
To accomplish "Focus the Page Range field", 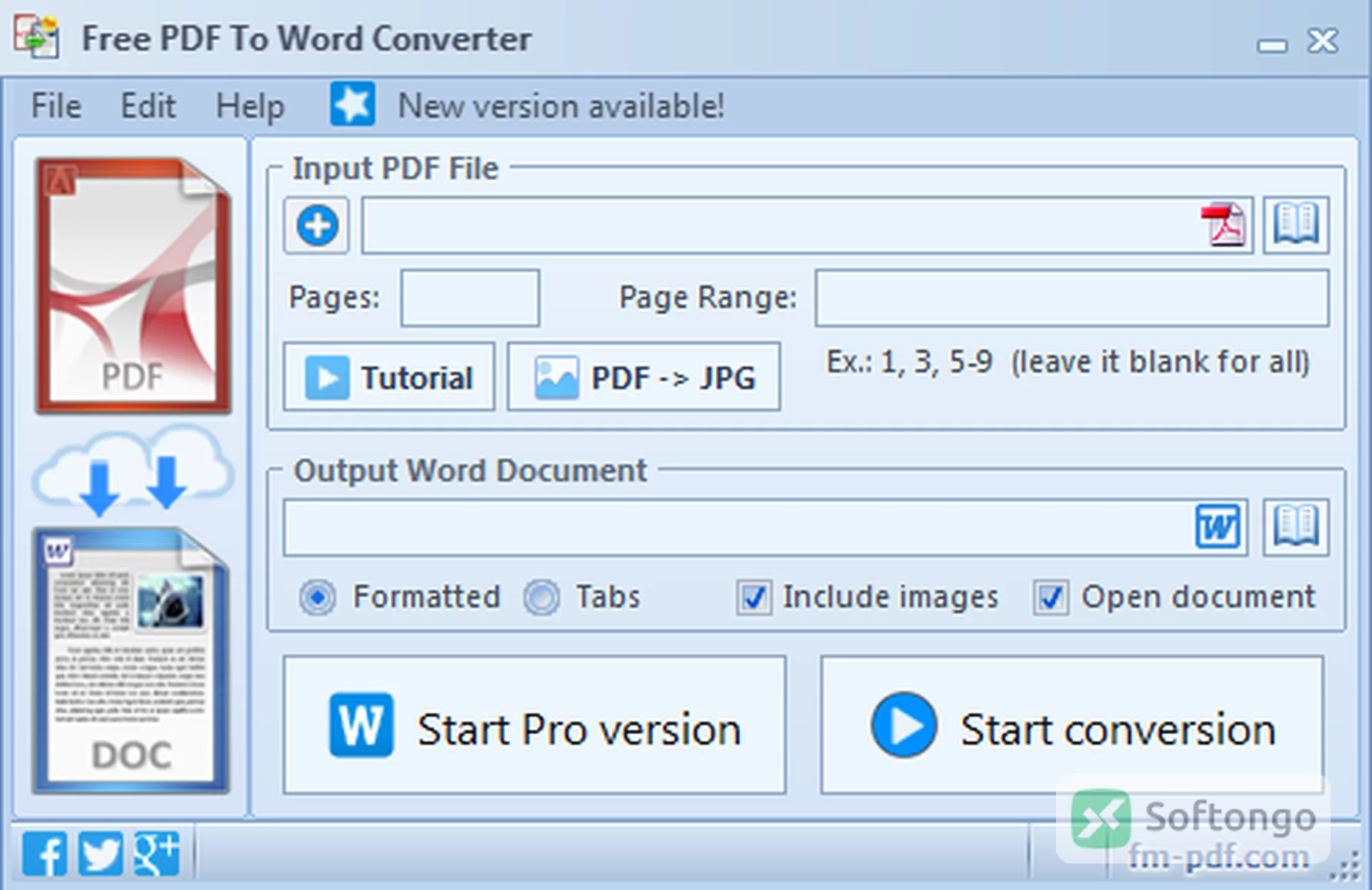I will tap(1072, 298).
